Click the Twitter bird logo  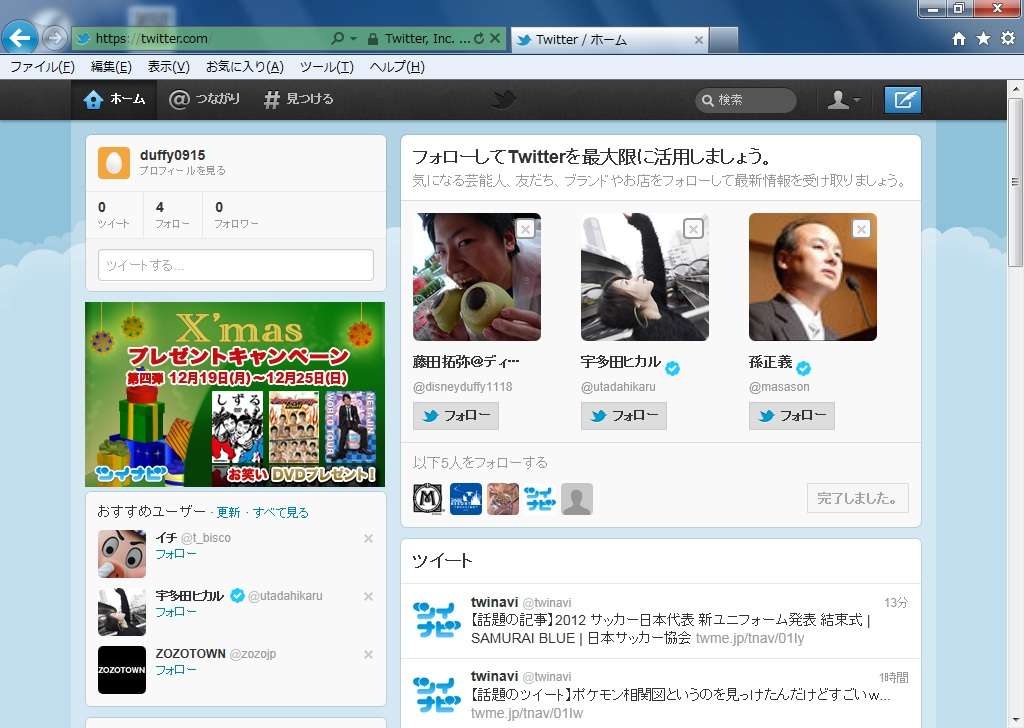click(x=502, y=99)
